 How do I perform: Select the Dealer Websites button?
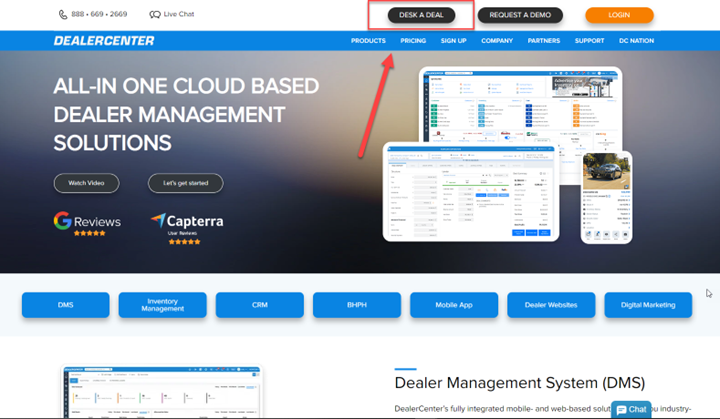[x=551, y=305]
